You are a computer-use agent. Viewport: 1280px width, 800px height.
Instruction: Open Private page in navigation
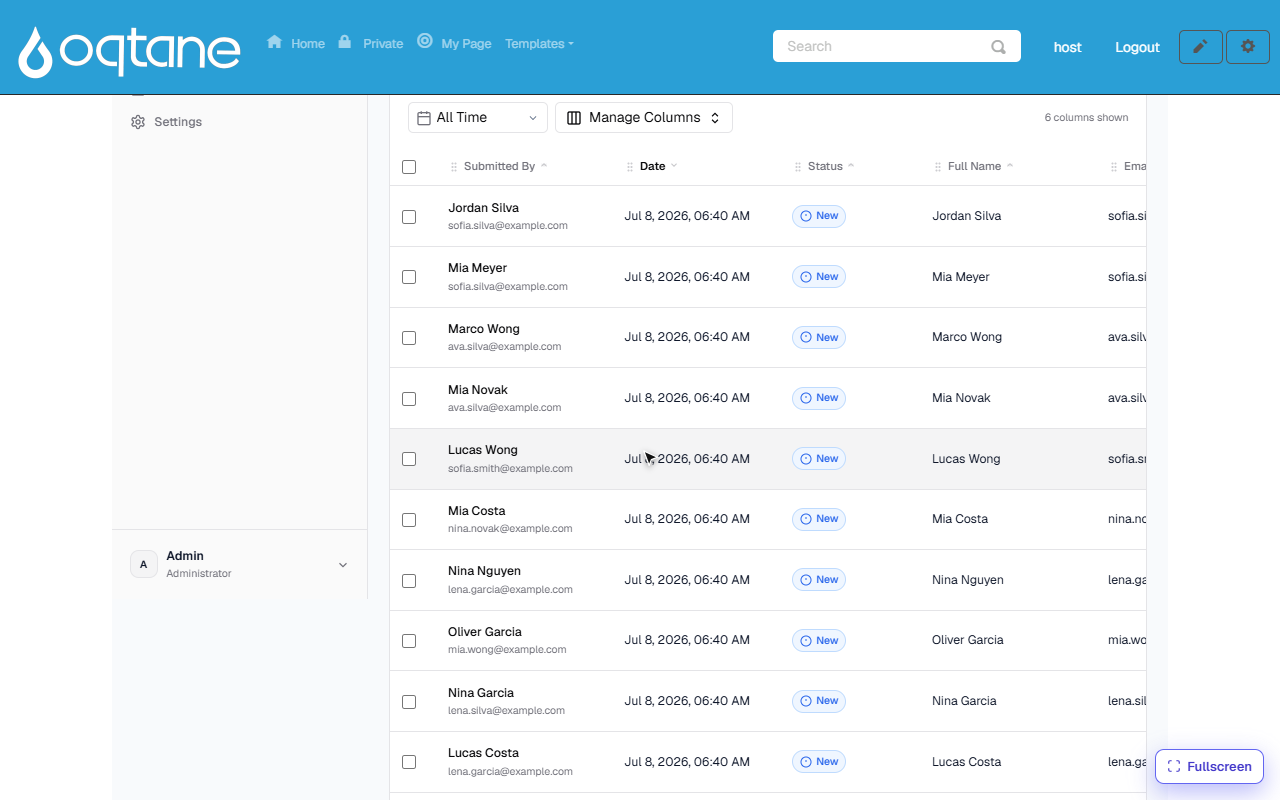coord(383,44)
